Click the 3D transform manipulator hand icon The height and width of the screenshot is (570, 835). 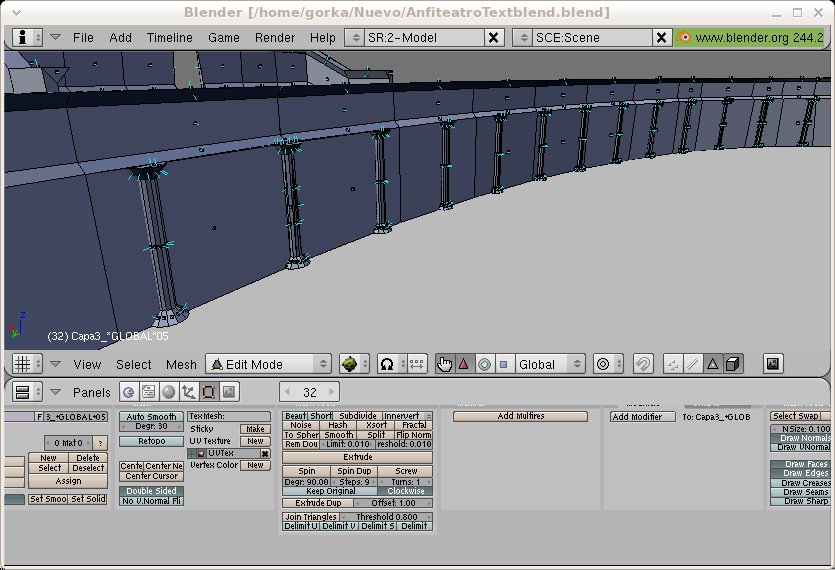click(x=445, y=364)
